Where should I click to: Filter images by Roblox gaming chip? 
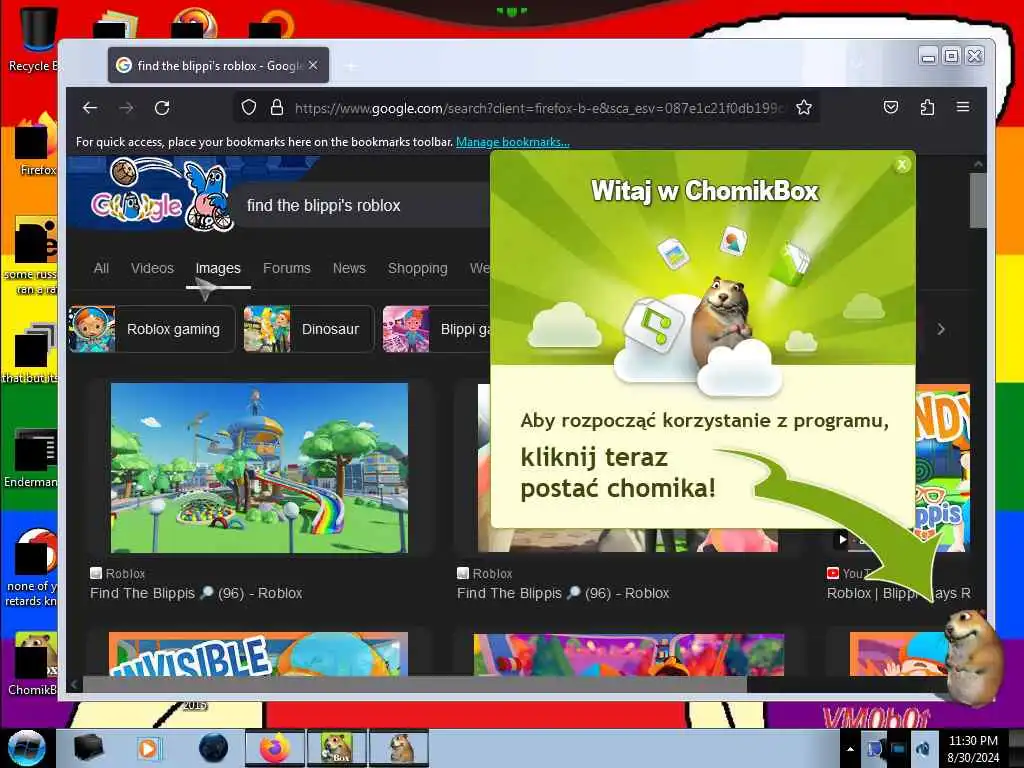click(x=152, y=329)
